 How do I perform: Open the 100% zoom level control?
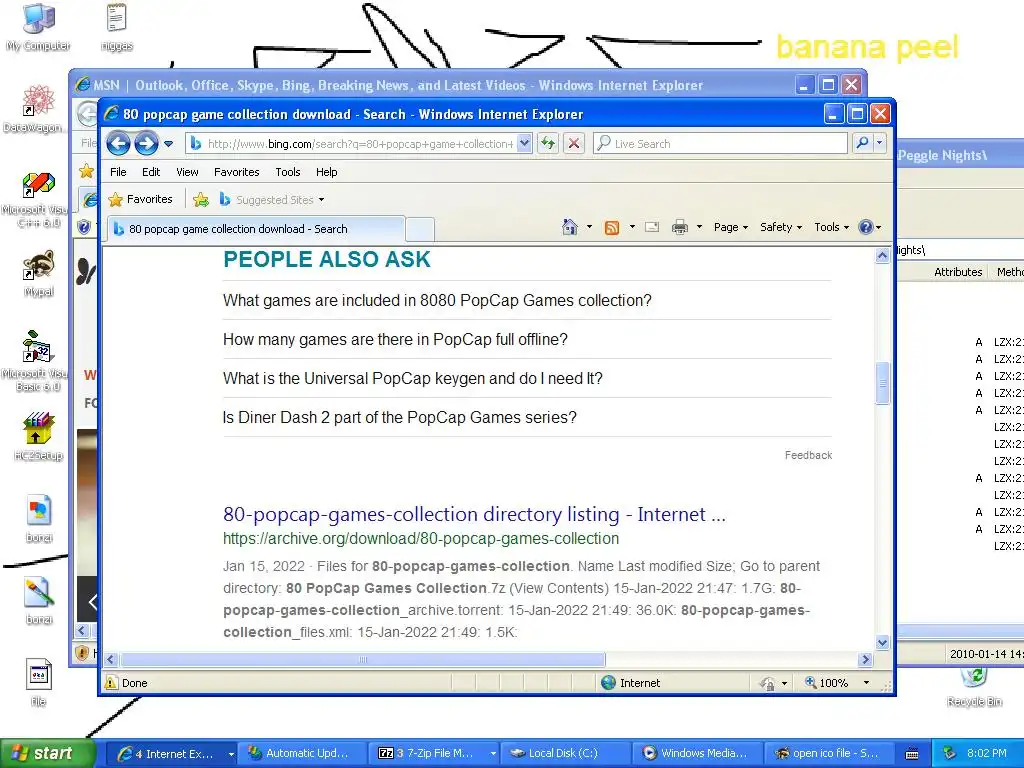(x=837, y=683)
